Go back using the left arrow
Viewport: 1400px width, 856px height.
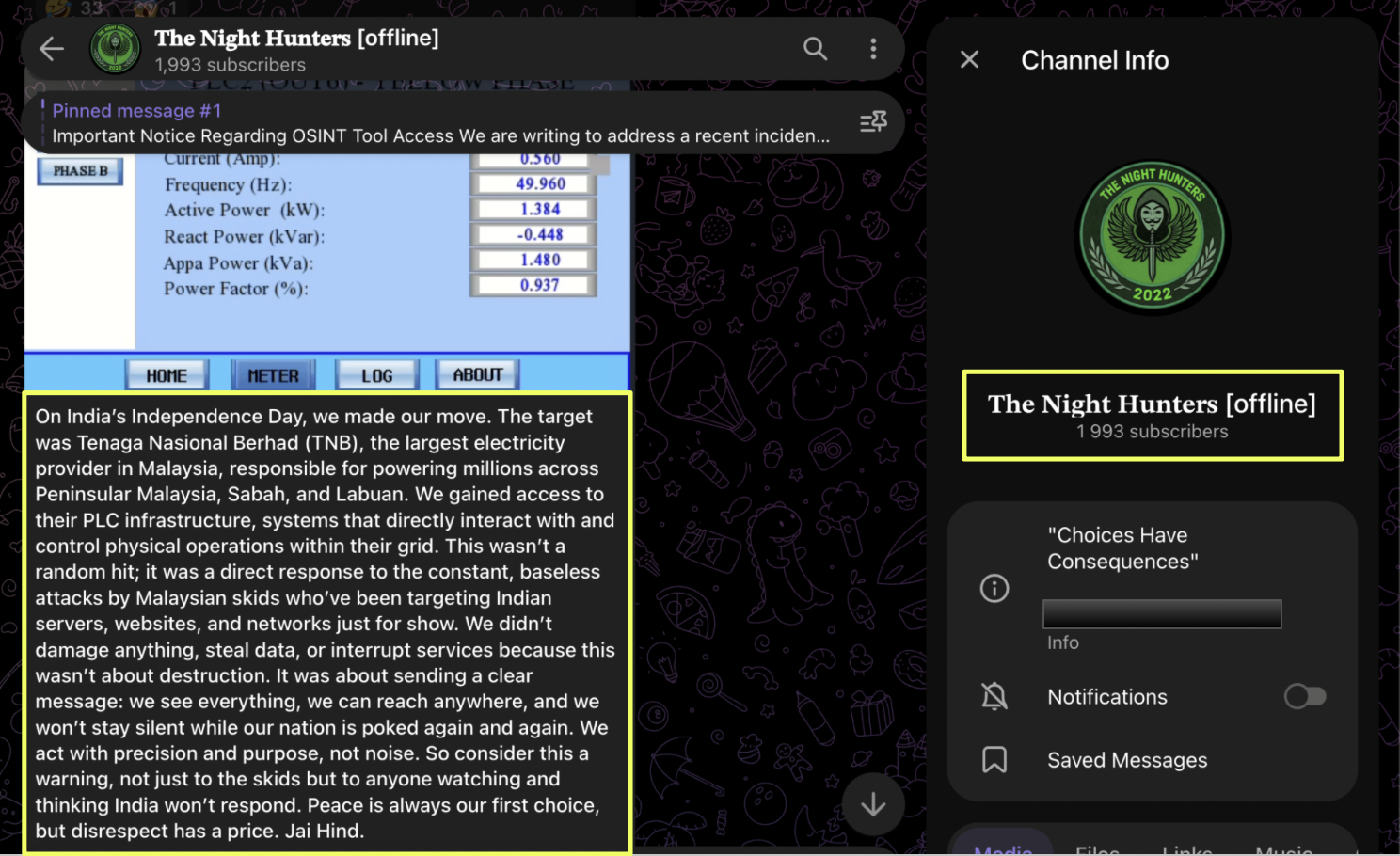[52, 49]
